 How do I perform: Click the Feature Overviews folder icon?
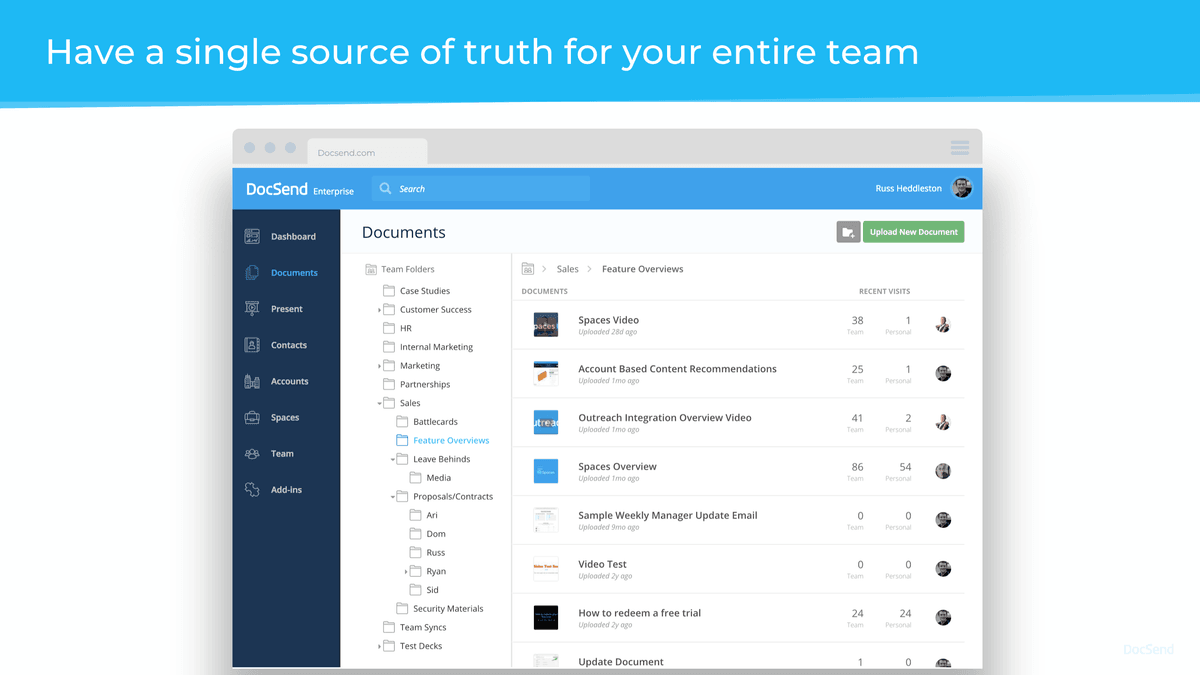[x=403, y=440]
